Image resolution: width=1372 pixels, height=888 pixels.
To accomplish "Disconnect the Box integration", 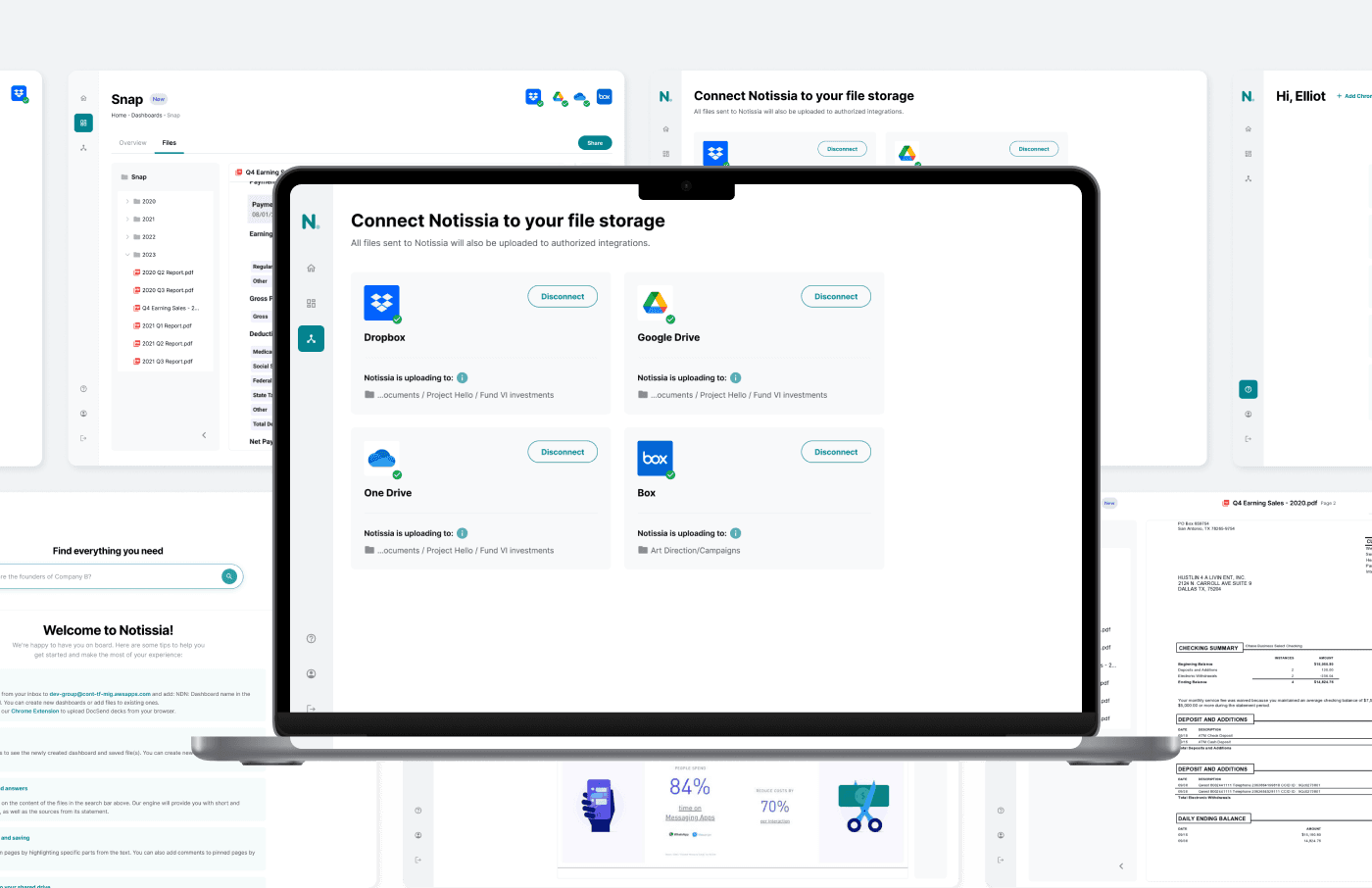I will [x=836, y=453].
